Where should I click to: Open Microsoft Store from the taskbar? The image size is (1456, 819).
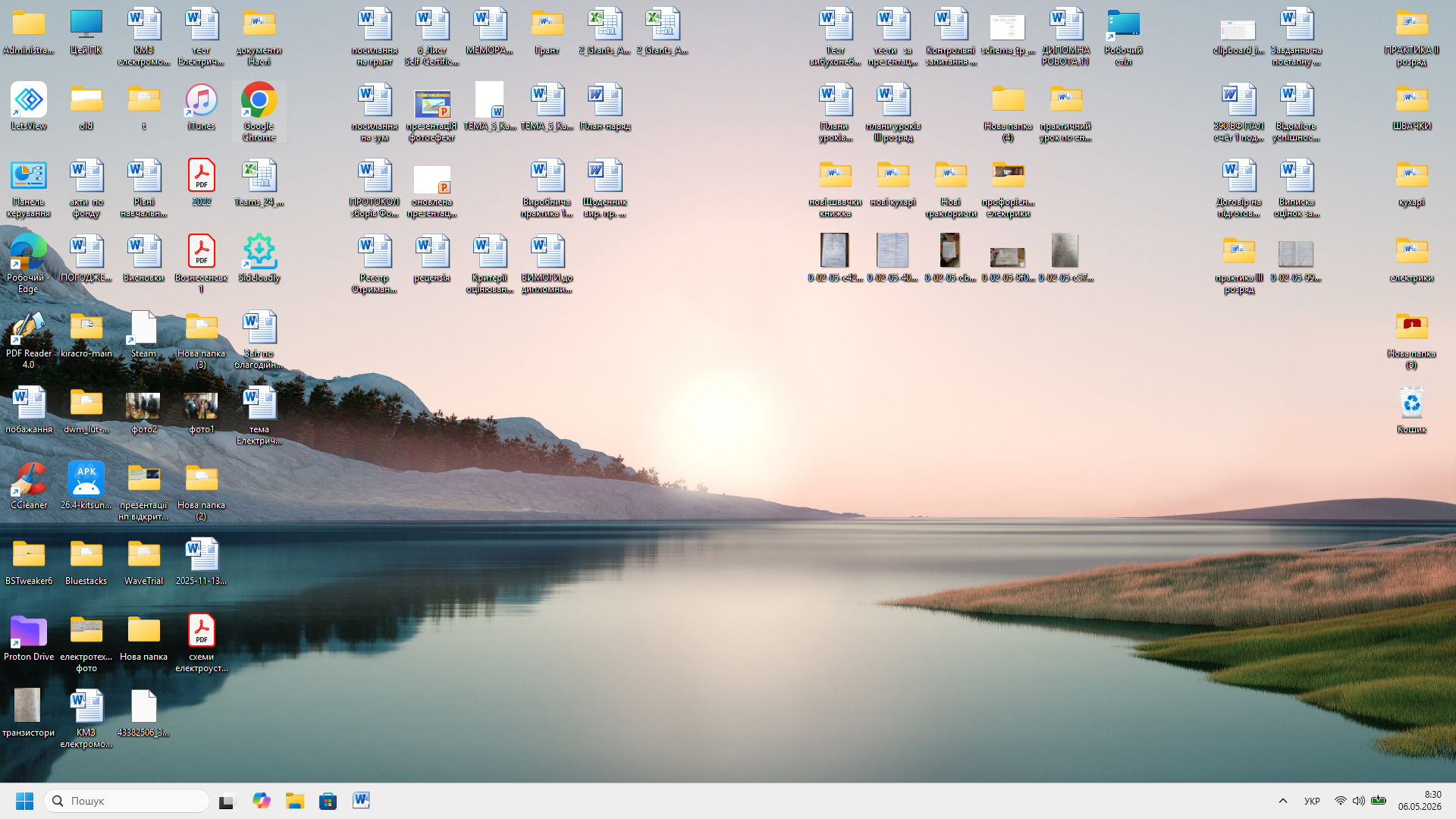328,801
